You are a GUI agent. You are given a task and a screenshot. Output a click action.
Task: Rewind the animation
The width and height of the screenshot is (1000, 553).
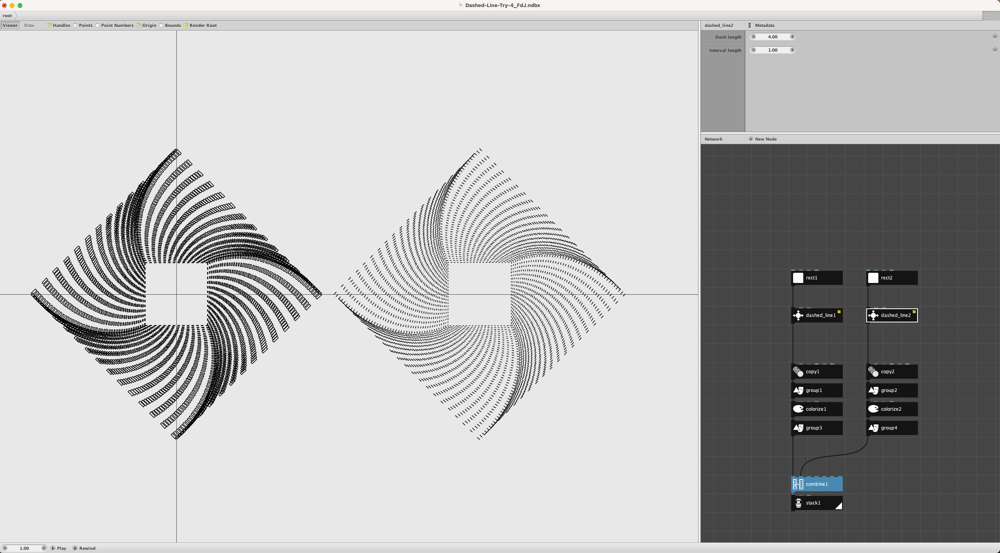(84, 548)
